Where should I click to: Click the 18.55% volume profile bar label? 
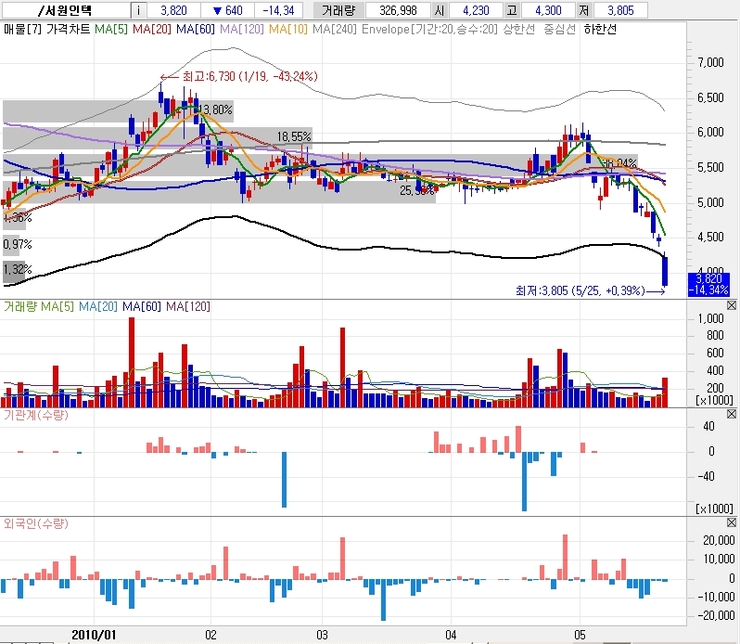[x=294, y=137]
